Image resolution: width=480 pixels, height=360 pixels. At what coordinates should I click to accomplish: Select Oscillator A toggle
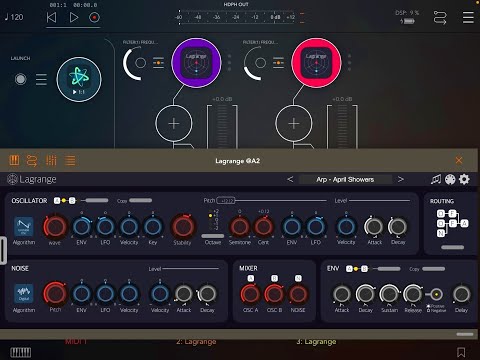(x=57, y=200)
